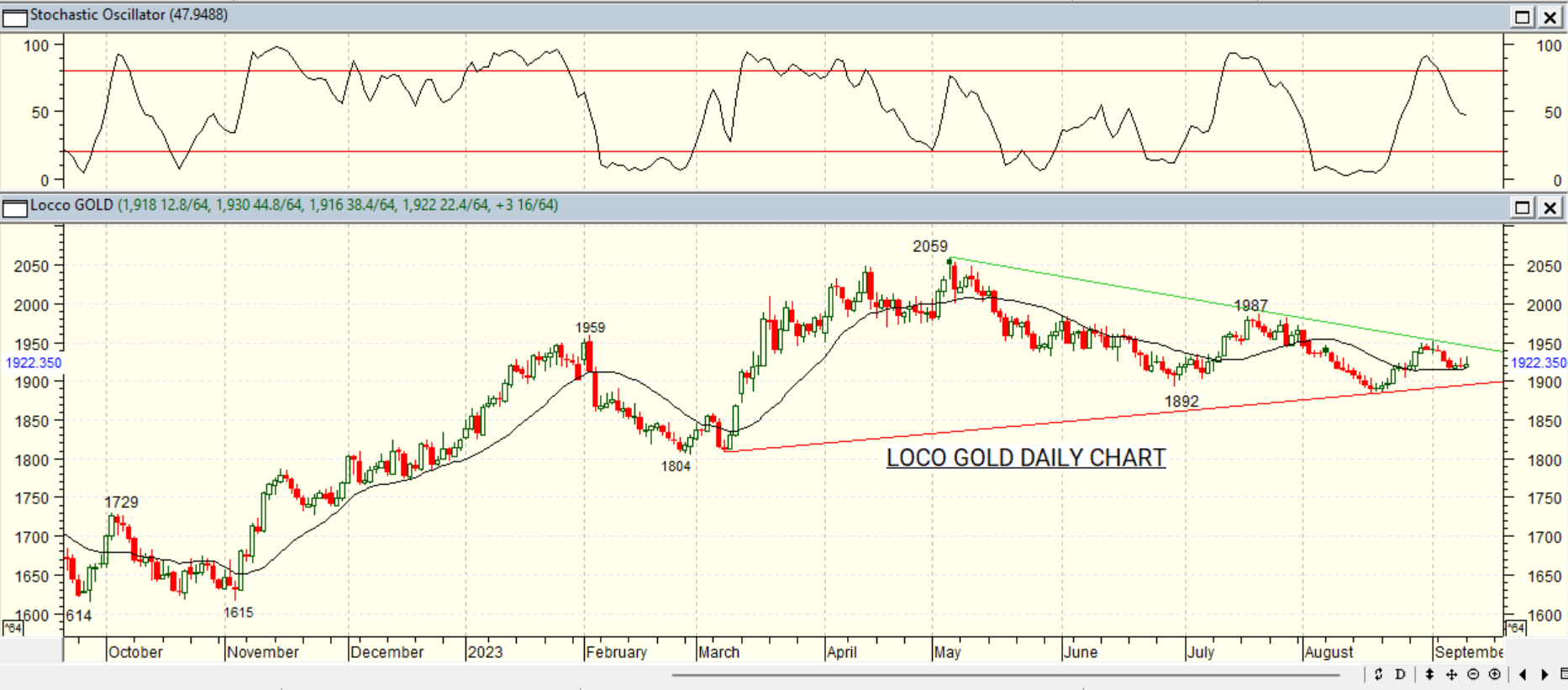Click the right 1922.350 current price label
Screen dimensions: 1568x690
click(1539, 363)
